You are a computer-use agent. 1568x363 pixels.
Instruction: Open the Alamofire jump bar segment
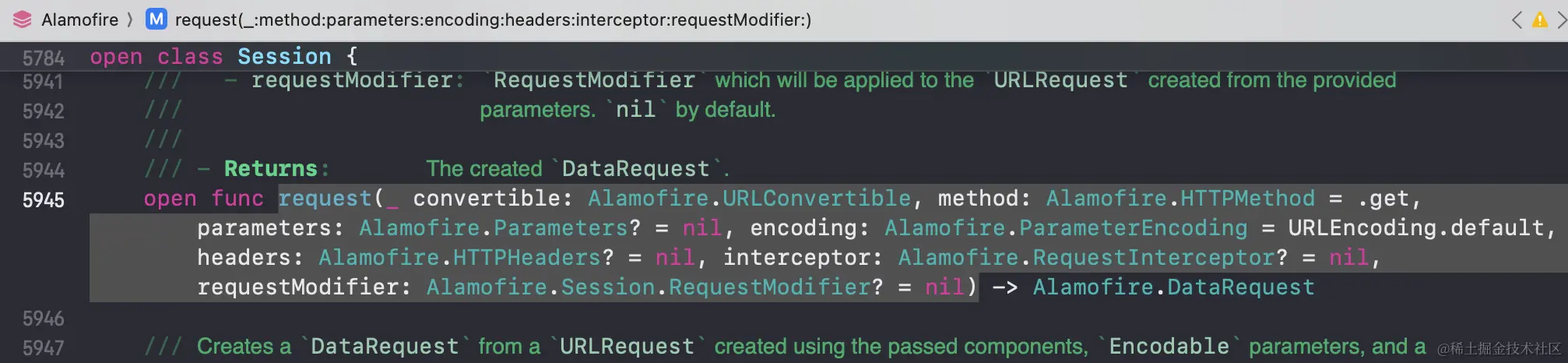(79, 19)
